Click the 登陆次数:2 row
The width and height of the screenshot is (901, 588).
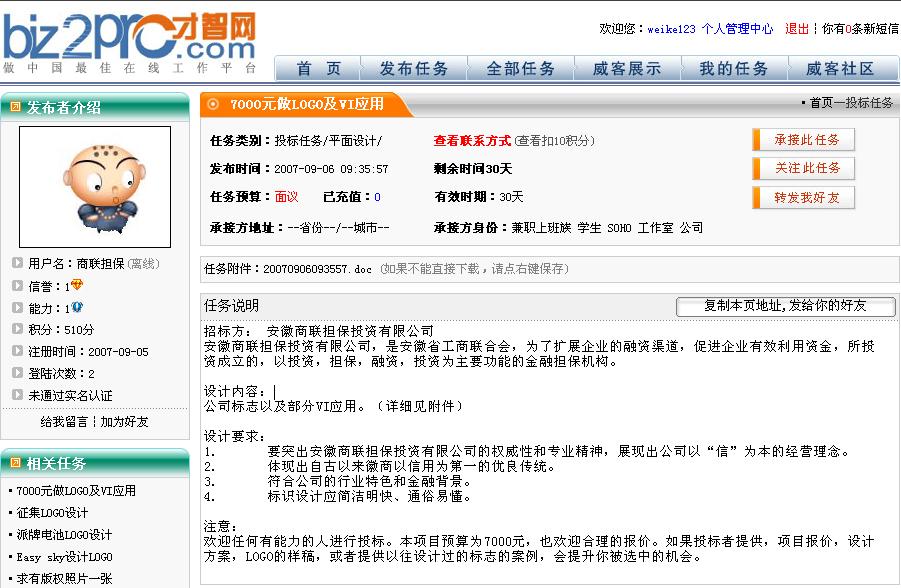pos(61,374)
